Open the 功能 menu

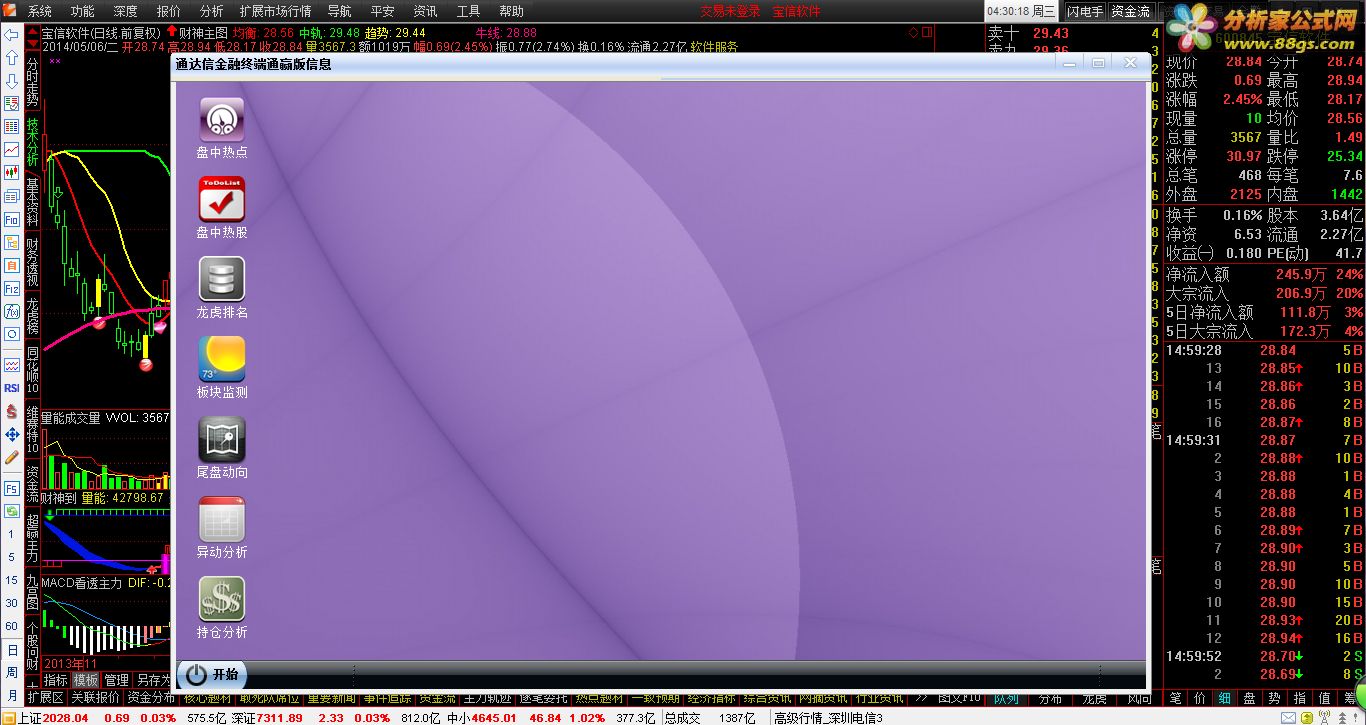pyautogui.click(x=83, y=11)
